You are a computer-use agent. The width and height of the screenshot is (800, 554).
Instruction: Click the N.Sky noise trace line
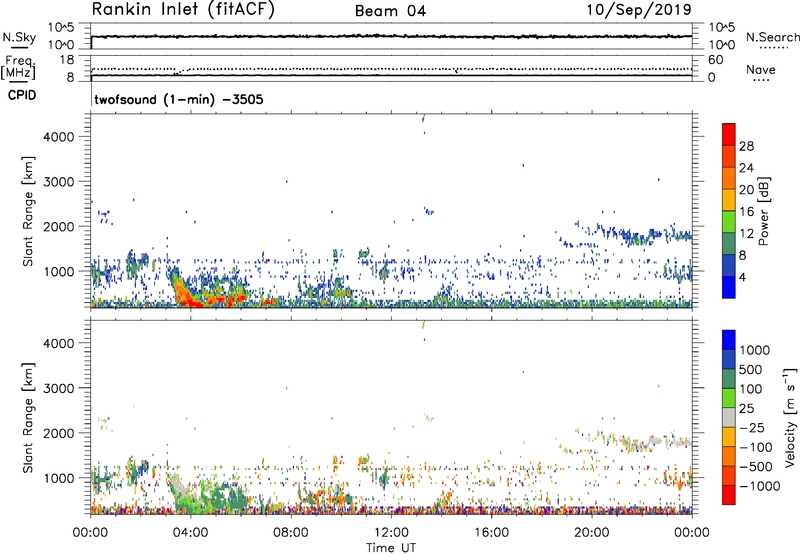(x=391, y=36)
